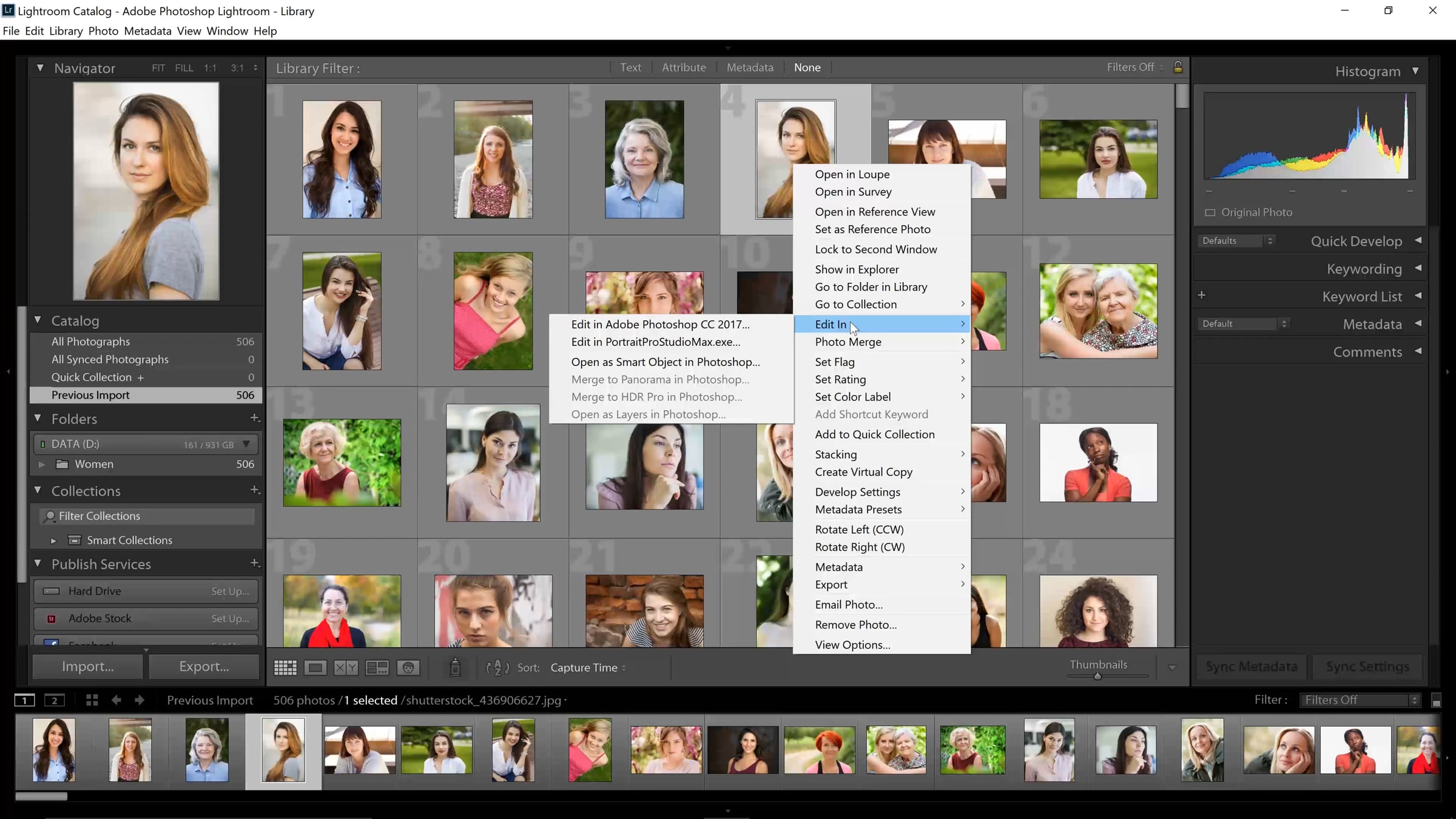Open Survey view icon
The width and height of the screenshot is (1456, 819).
(377, 668)
